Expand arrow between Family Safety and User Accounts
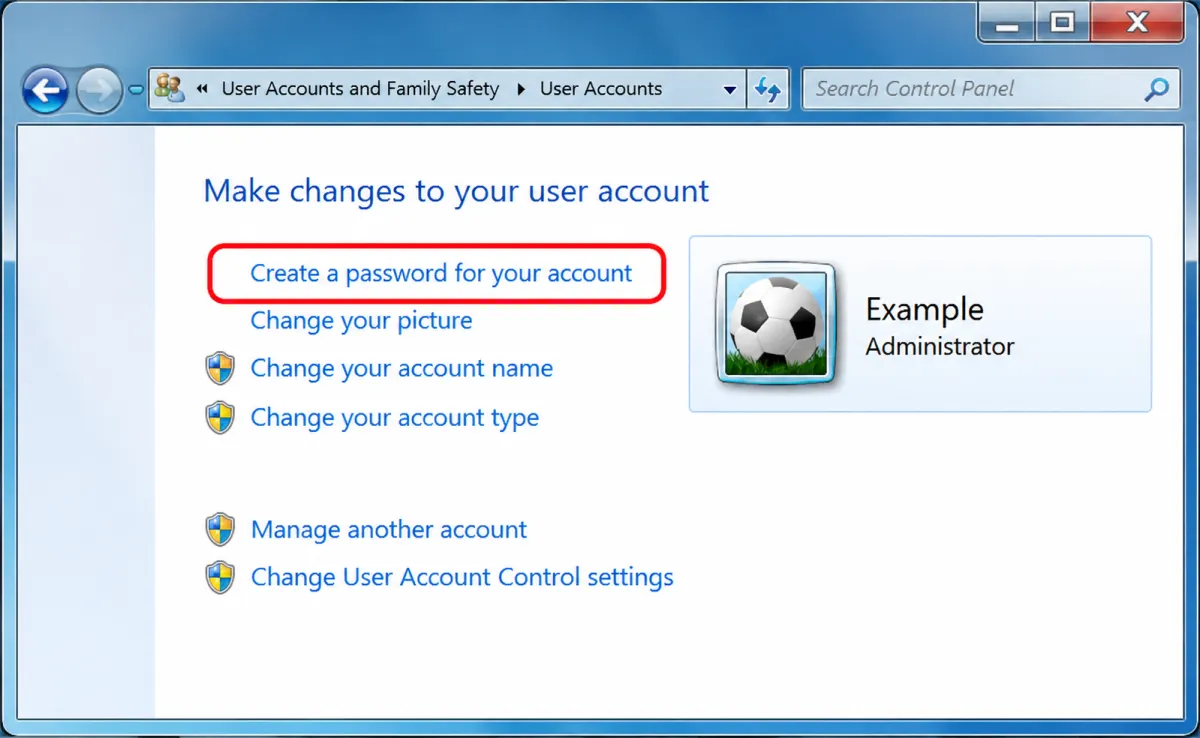The height and width of the screenshot is (738, 1200). (x=520, y=89)
